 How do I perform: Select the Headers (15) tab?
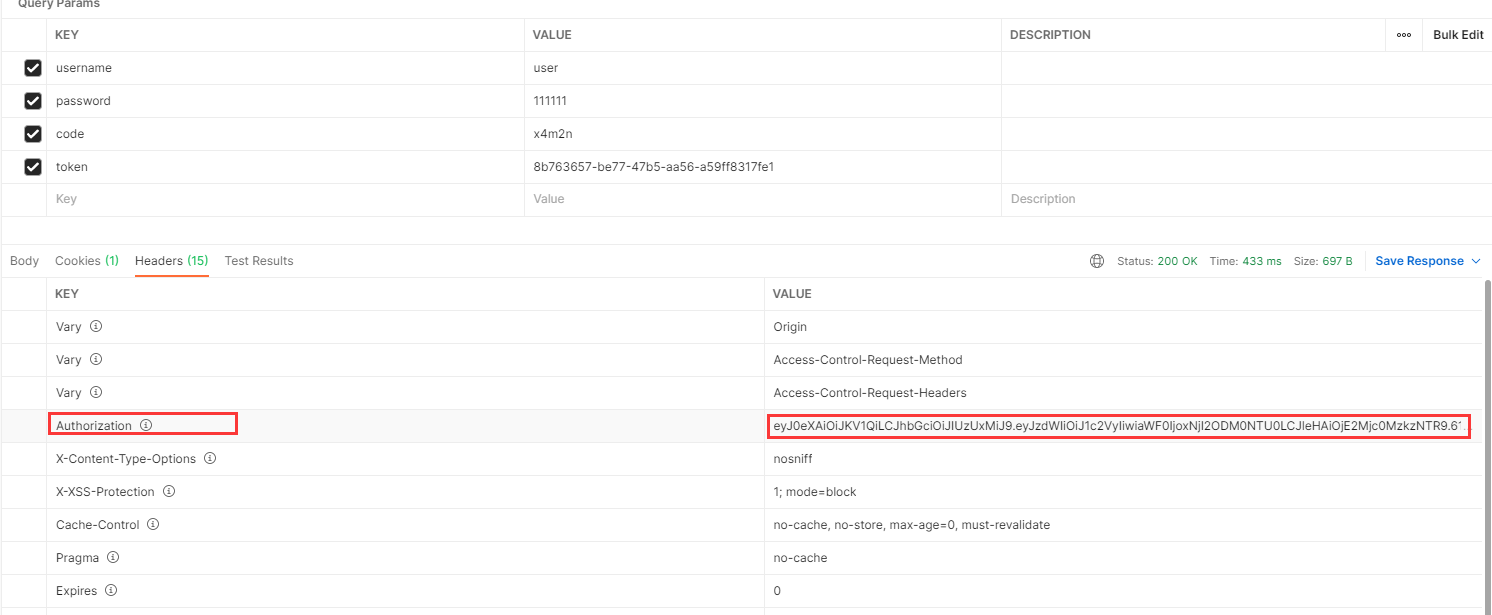tap(171, 261)
